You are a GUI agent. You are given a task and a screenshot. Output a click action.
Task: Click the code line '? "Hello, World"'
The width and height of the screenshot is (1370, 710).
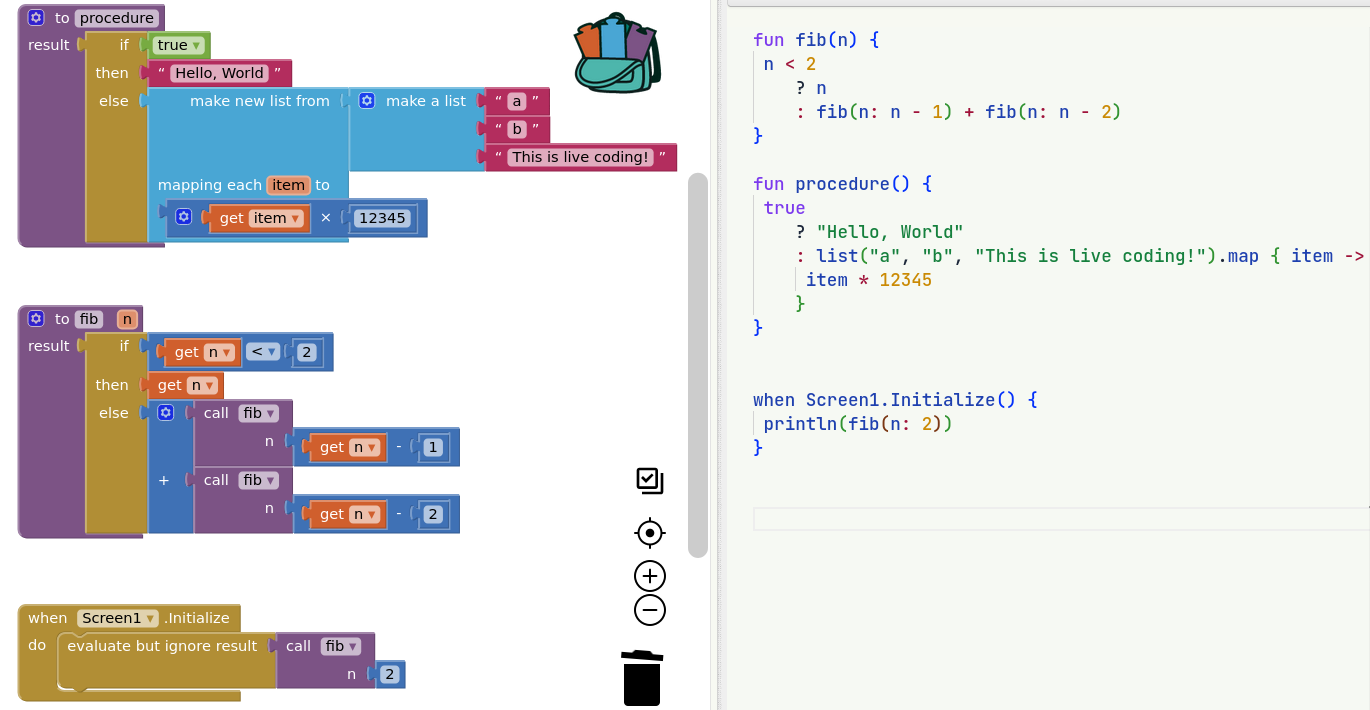pos(879,232)
